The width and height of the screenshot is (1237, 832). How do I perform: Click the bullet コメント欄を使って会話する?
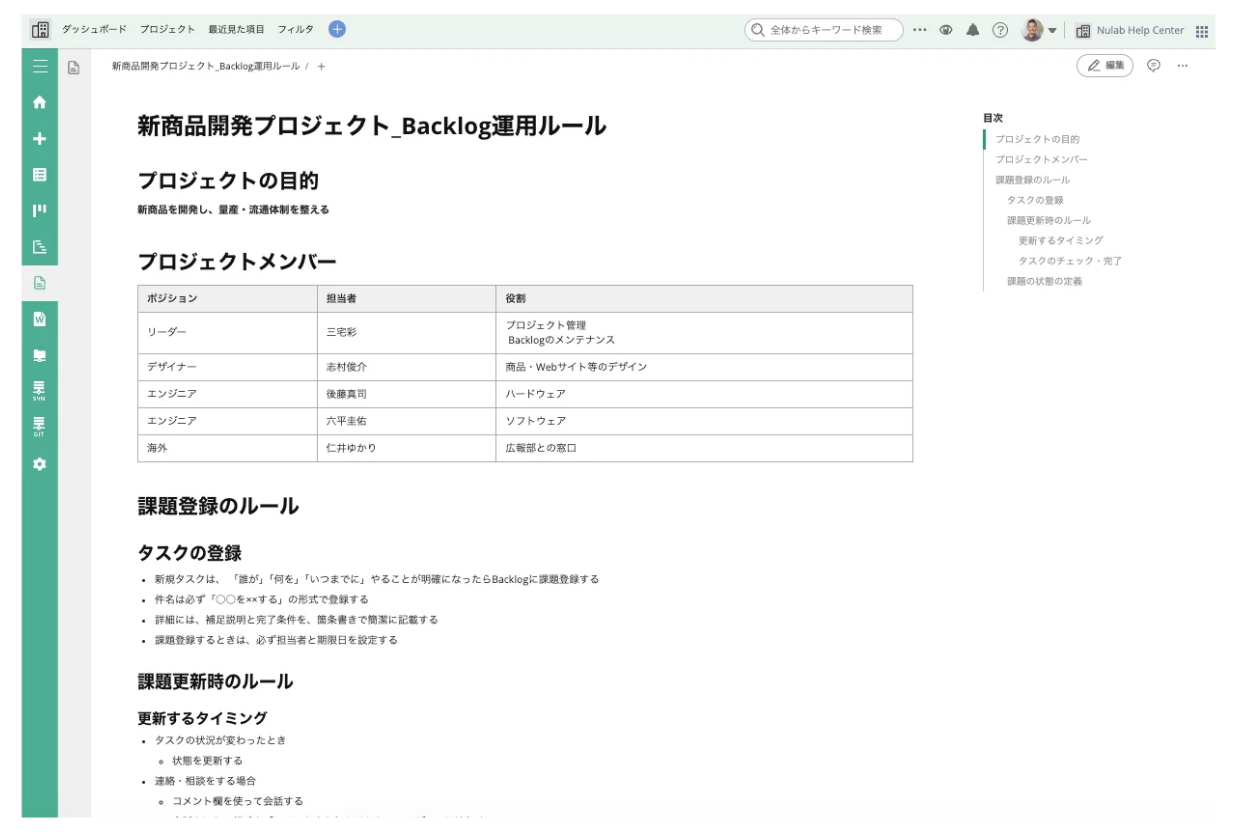(x=237, y=801)
